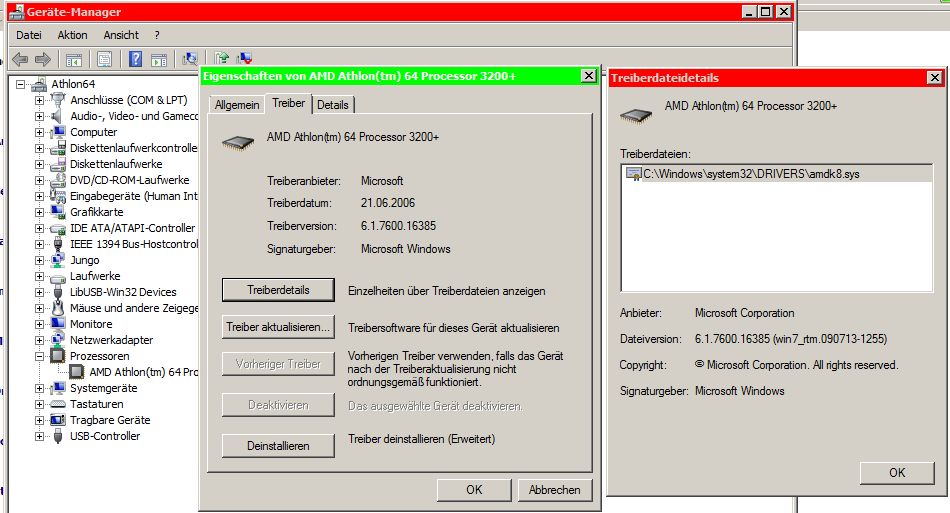Select the Treiber tab
The width and height of the screenshot is (950, 513).
[x=288, y=103]
